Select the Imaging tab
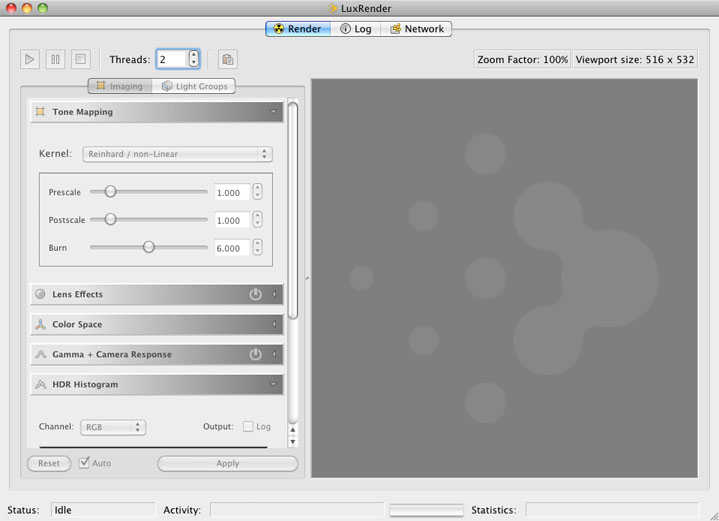The width and height of the screenshot is (719, 521). (x=120, y=86)
